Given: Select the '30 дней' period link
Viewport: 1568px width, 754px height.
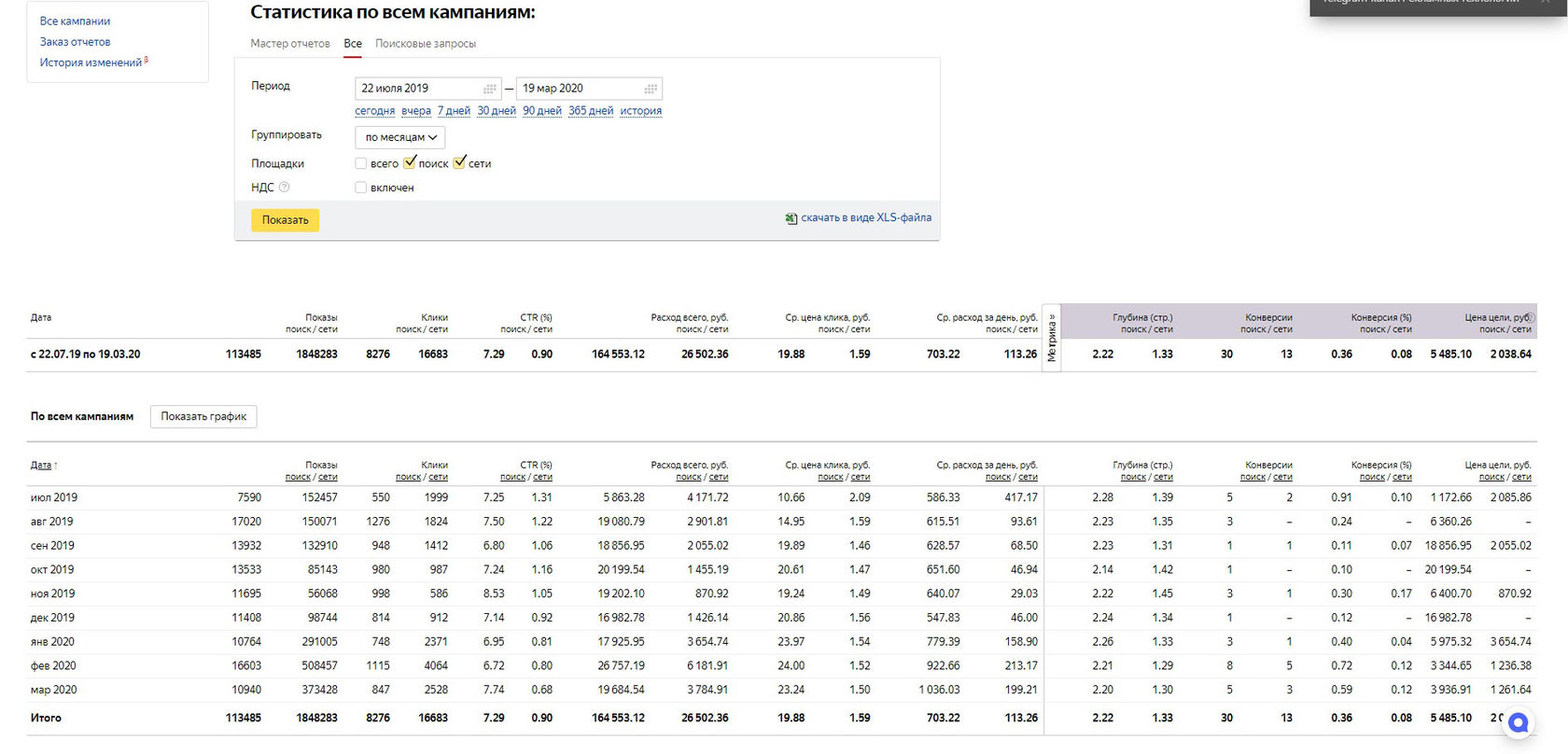Looking at the screenshot, I should 497,111.
